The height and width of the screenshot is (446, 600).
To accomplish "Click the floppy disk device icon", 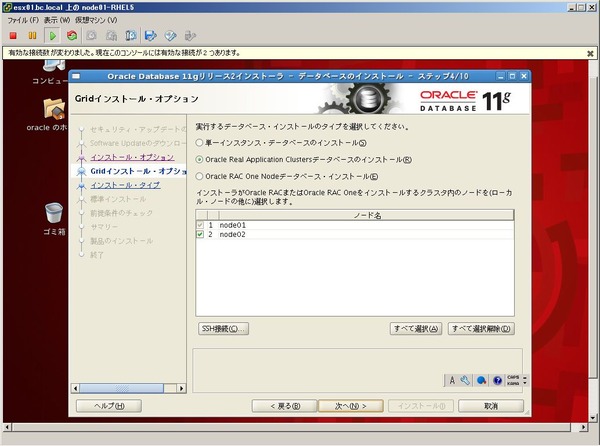I will [151, 36].
